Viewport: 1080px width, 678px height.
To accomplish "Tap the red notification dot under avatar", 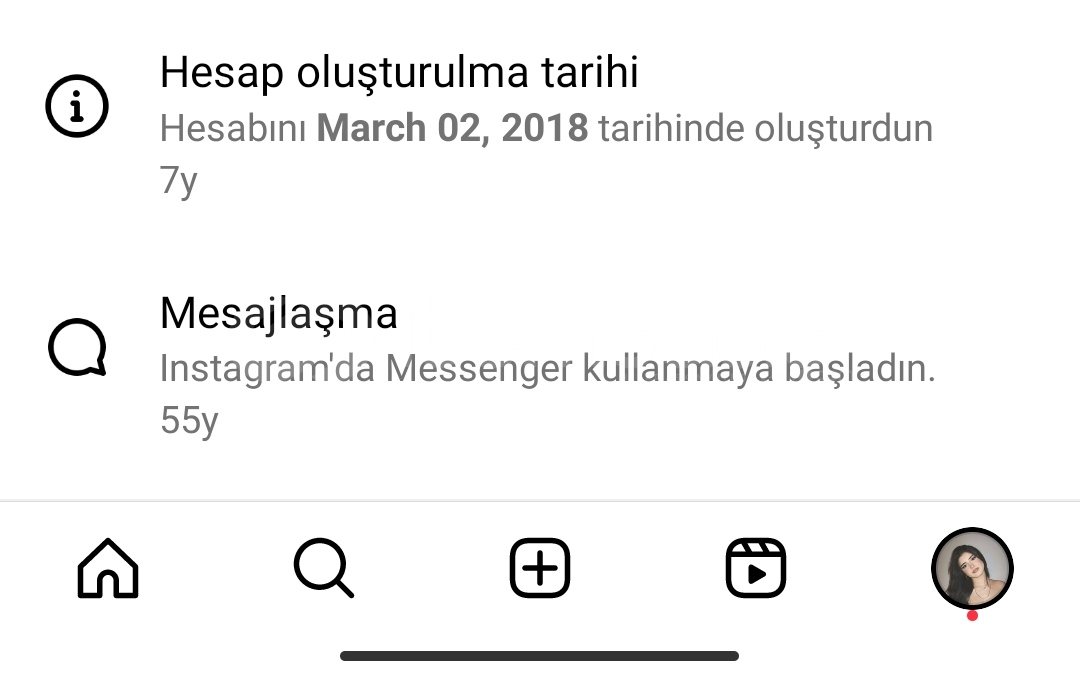I will [972, 616].
